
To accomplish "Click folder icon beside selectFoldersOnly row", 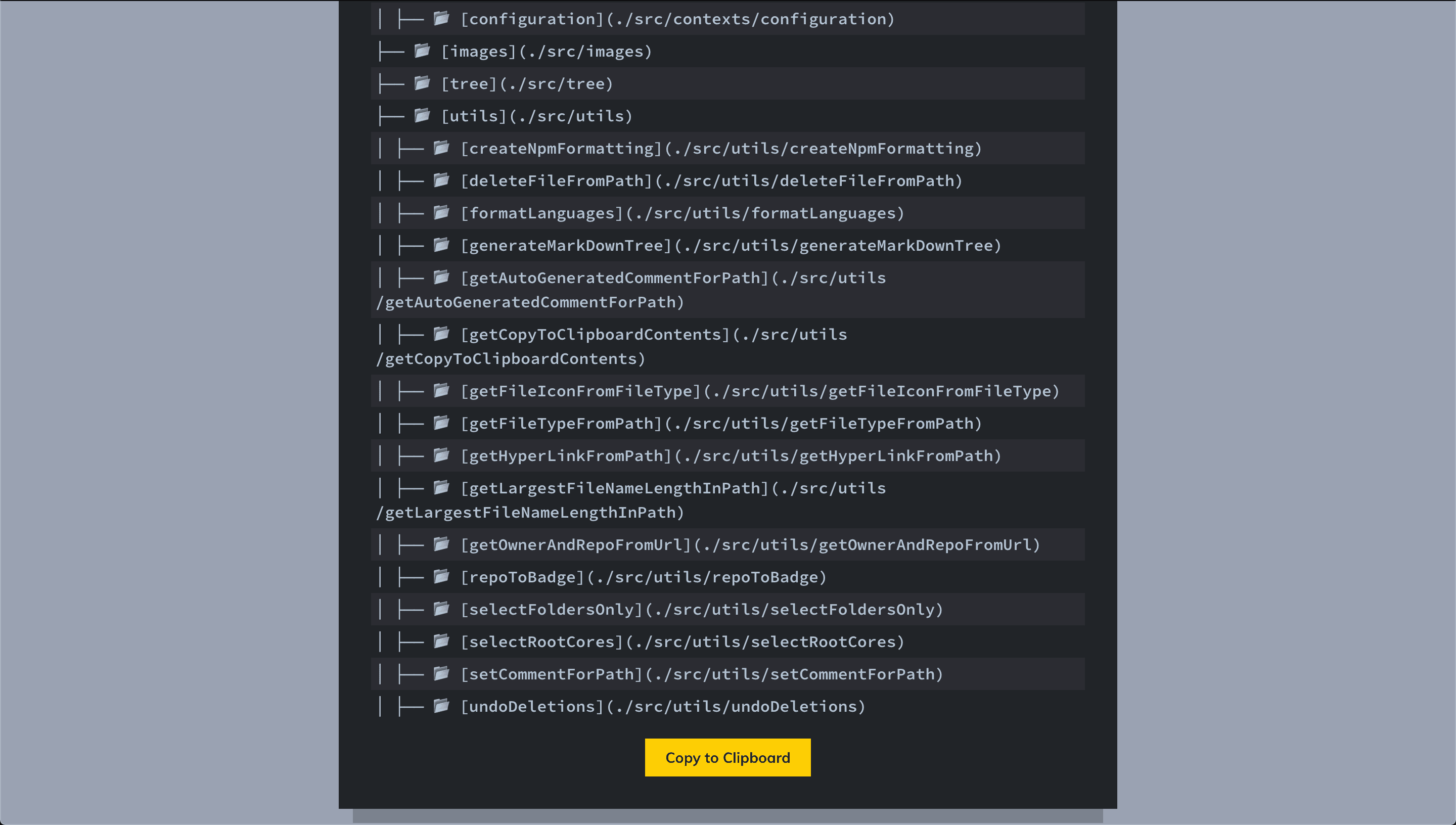I will (x=441, y=609).
